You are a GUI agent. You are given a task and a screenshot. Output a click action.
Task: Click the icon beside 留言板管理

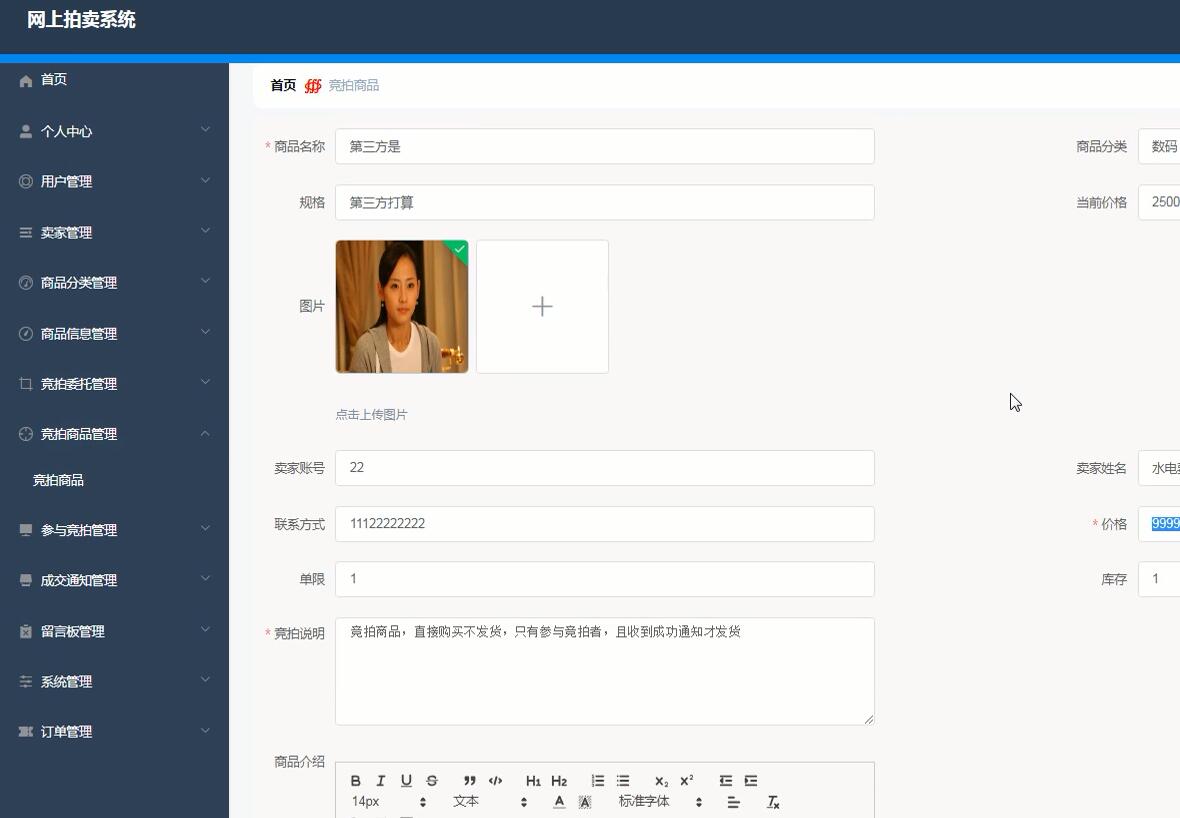[26, 631]
